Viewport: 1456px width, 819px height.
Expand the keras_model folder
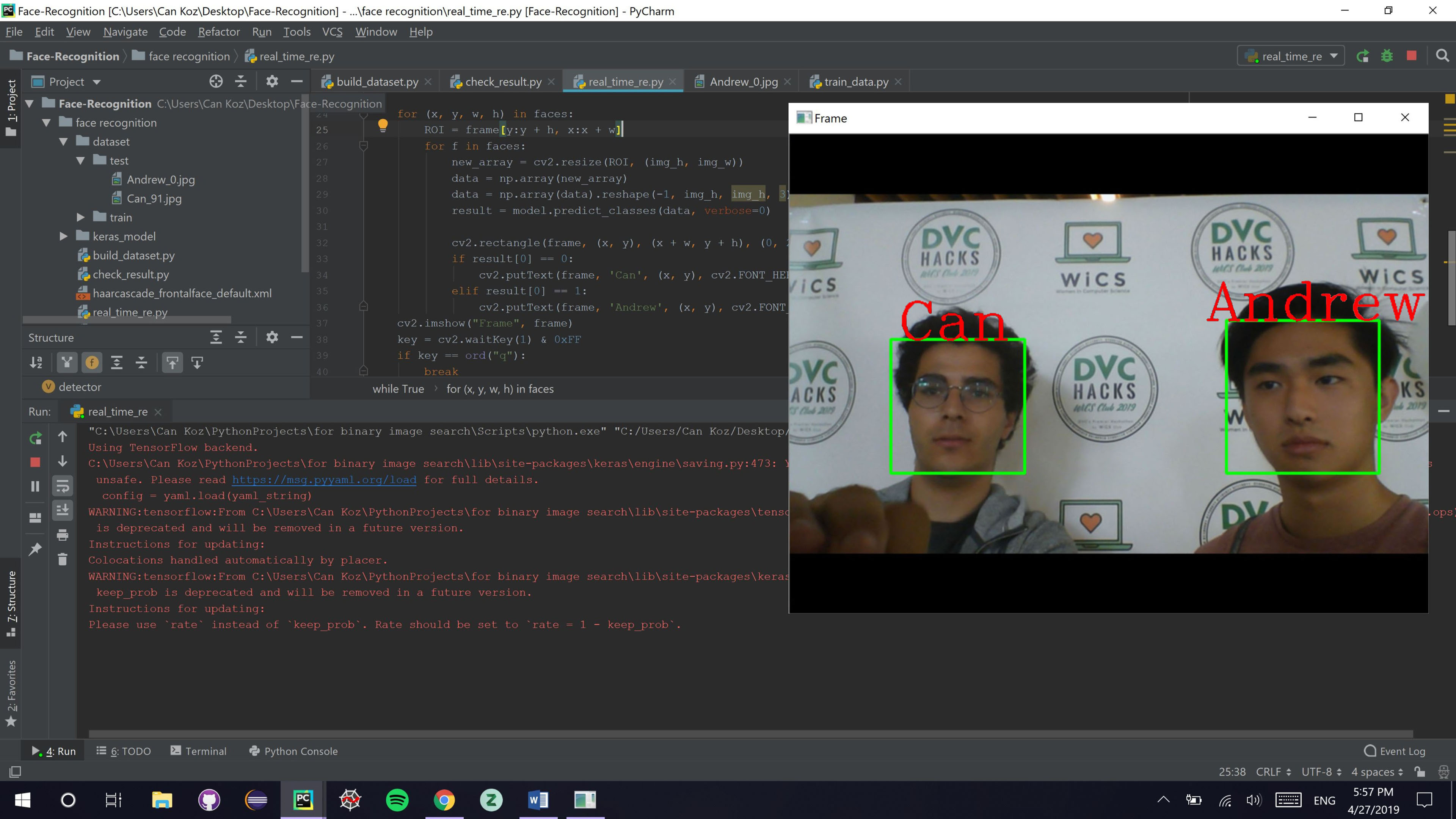tap(63, 236)
